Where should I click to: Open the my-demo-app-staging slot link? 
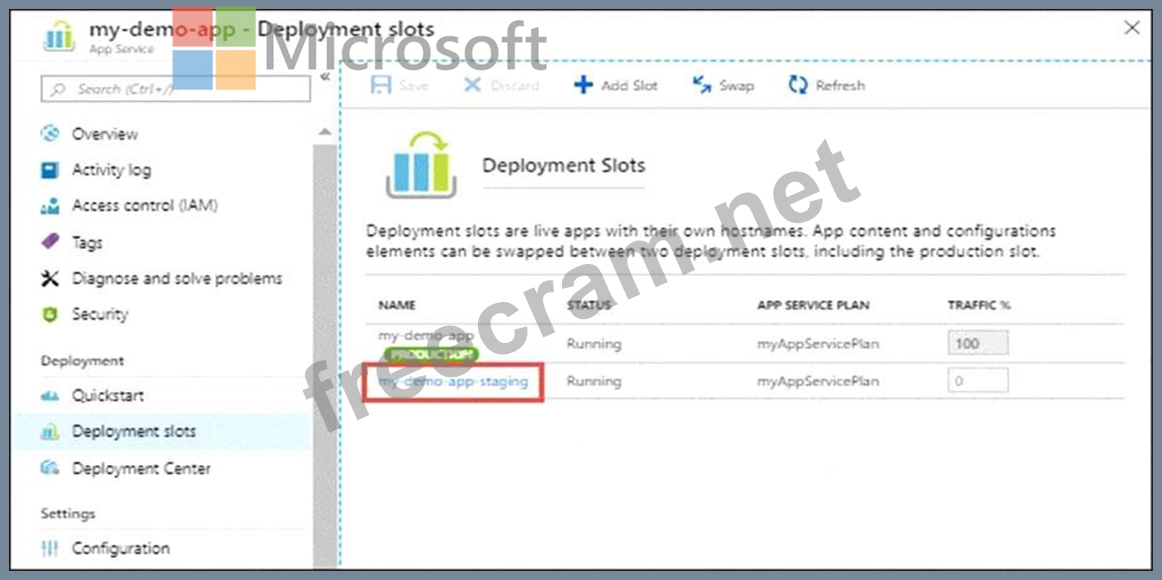(x=453, y=381)
